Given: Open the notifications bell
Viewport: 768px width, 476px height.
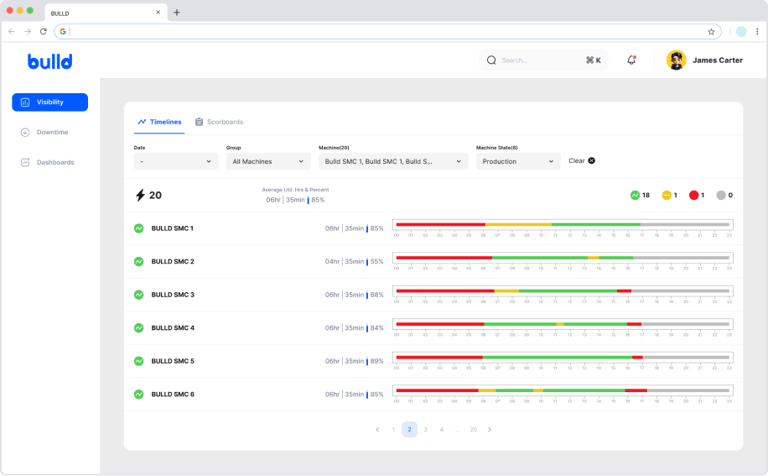Looking at the screenshot, I should point(631,60).
